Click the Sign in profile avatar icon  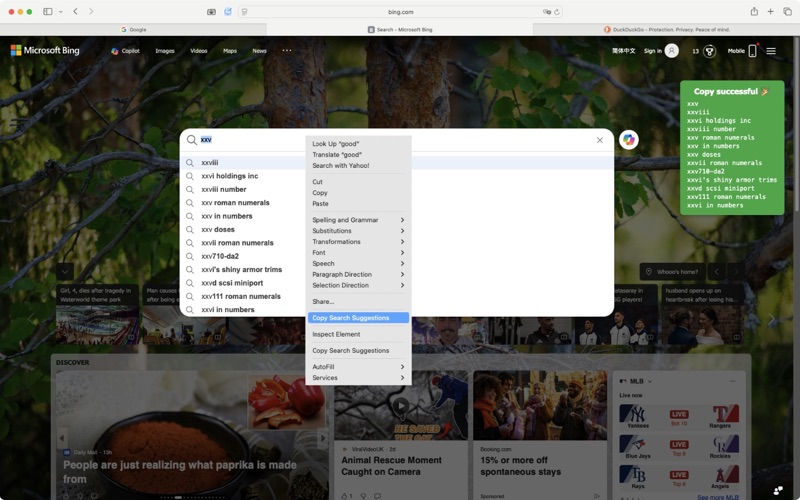(x=671, y=51)
